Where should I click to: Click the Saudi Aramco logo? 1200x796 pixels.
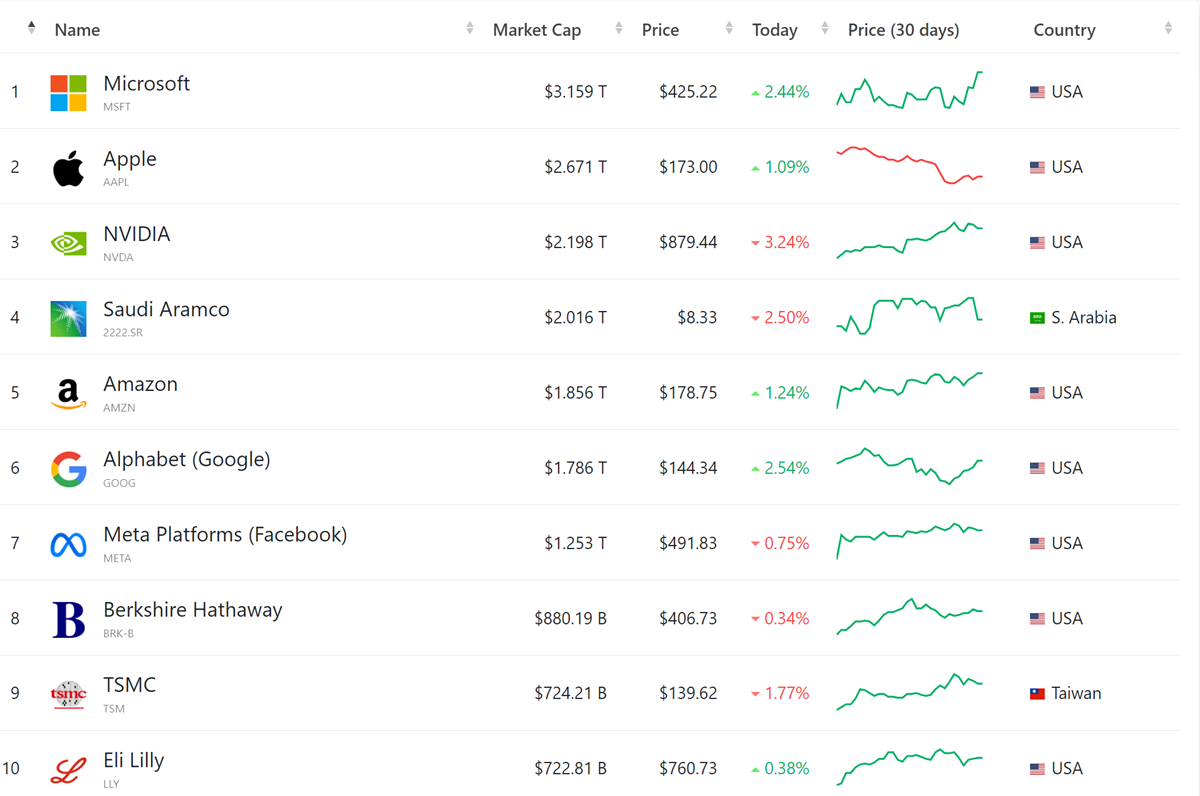pos(68,318)
